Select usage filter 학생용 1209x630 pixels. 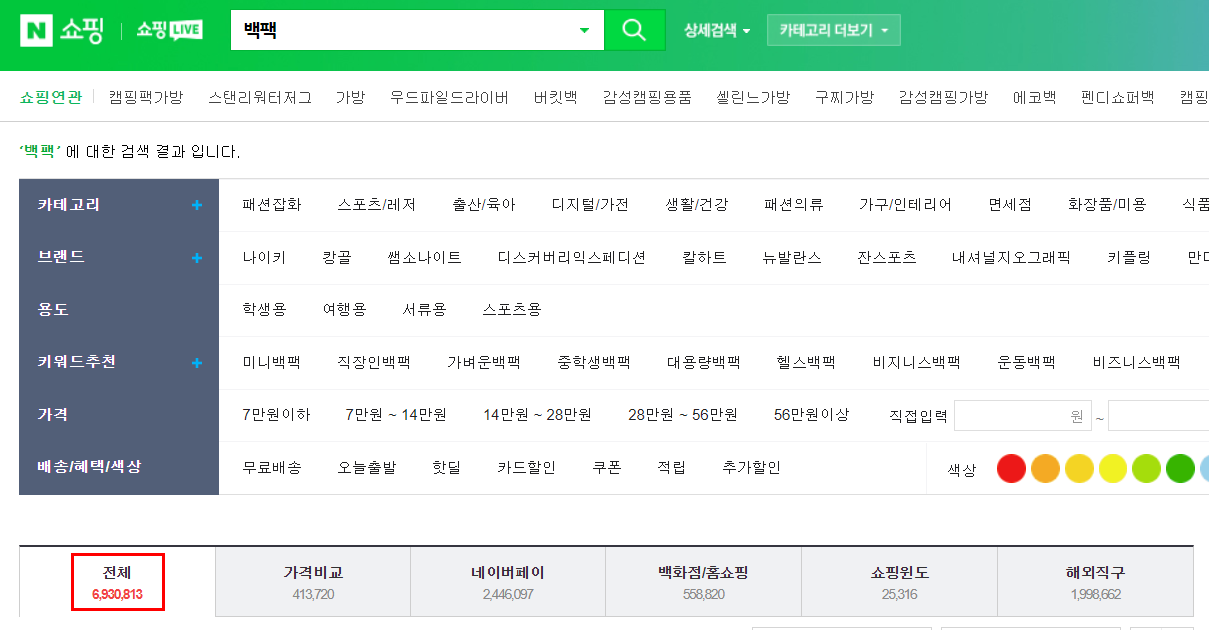264,310
